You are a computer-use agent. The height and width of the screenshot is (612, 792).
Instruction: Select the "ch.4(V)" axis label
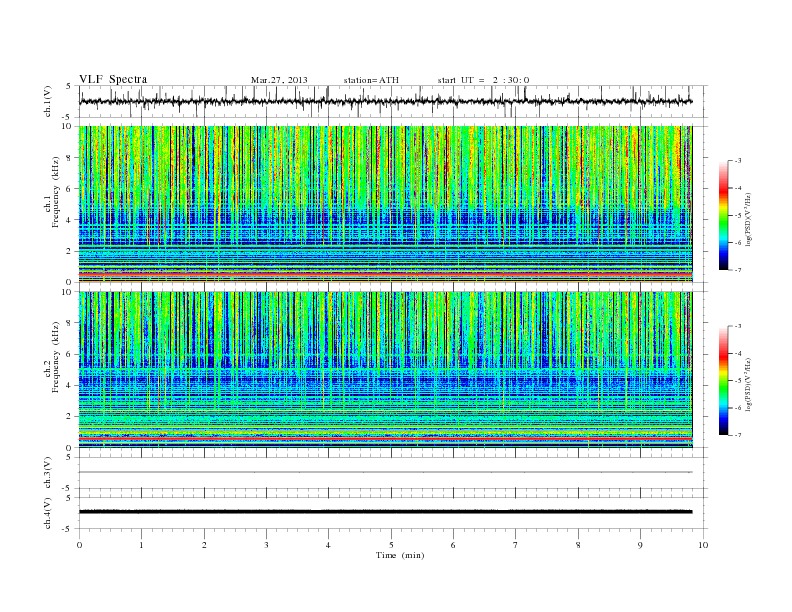point(48,513)
